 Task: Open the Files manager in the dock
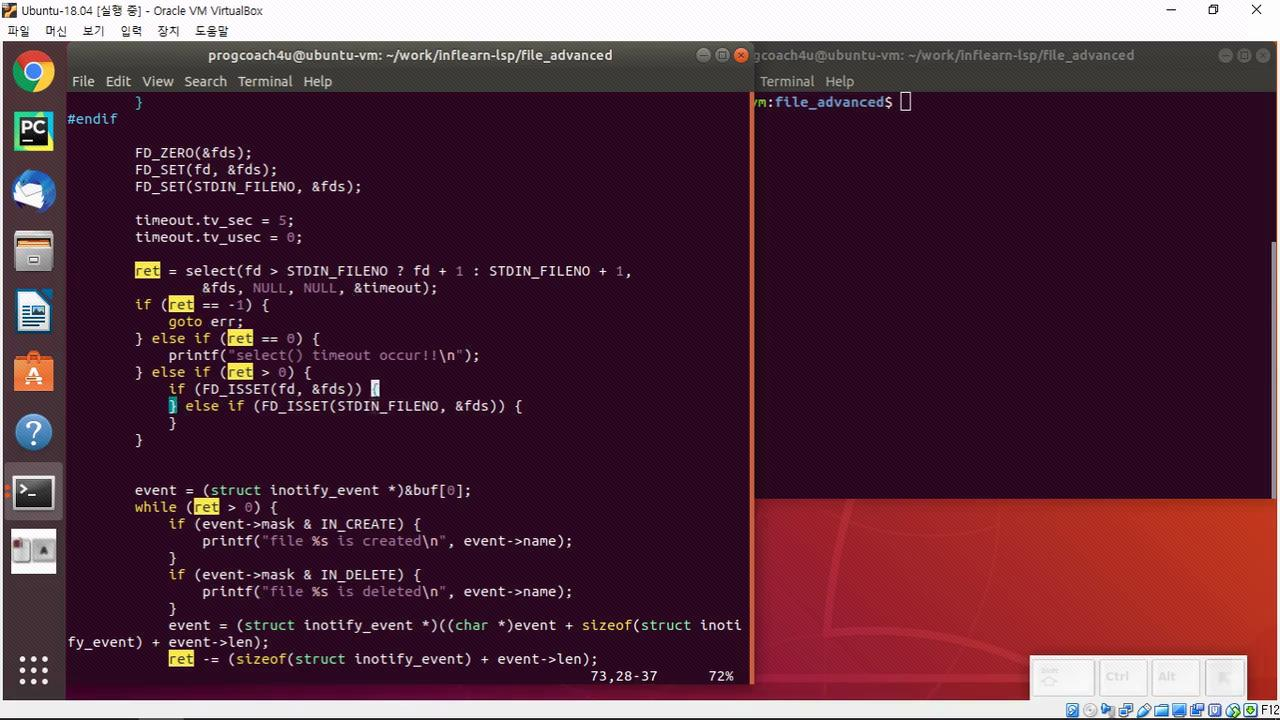pyautogui.click(x=33, y=251)
